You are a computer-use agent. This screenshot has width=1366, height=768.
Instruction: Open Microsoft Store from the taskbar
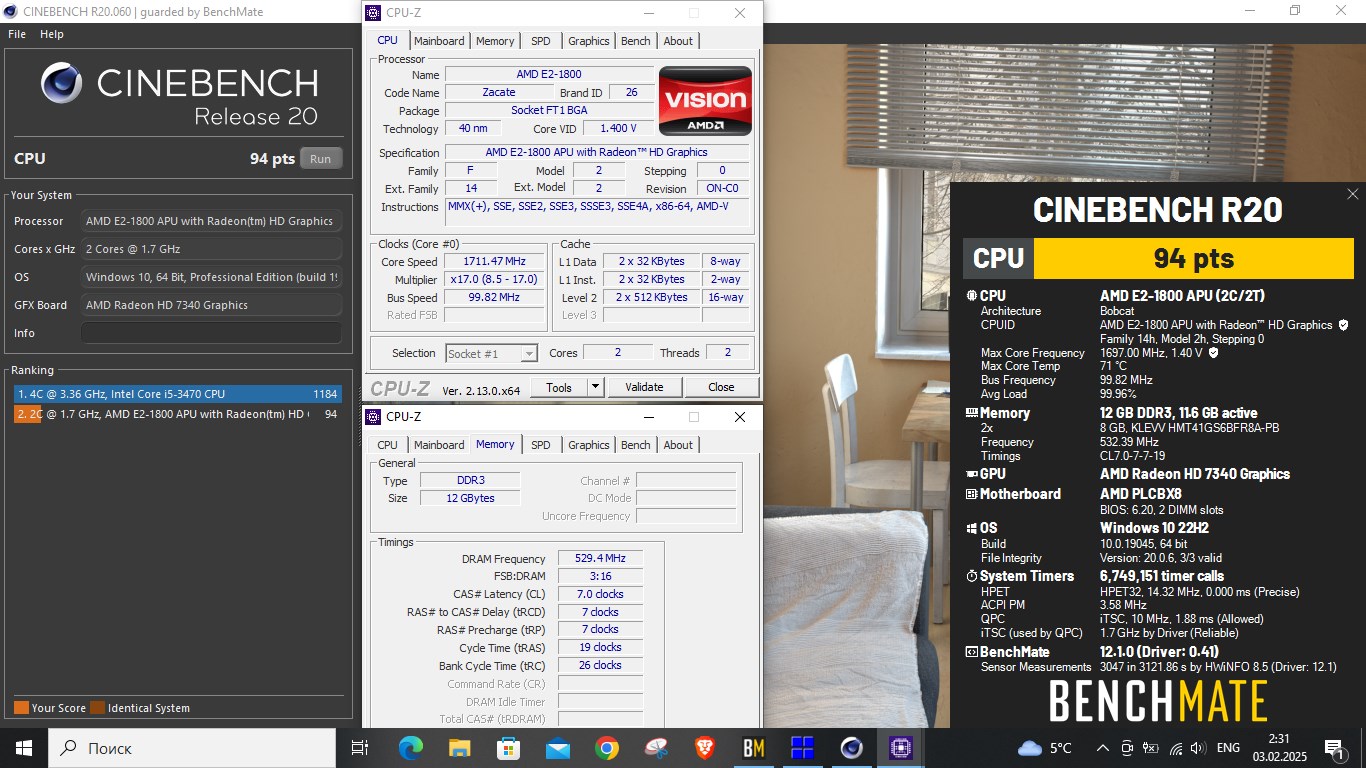508,748
